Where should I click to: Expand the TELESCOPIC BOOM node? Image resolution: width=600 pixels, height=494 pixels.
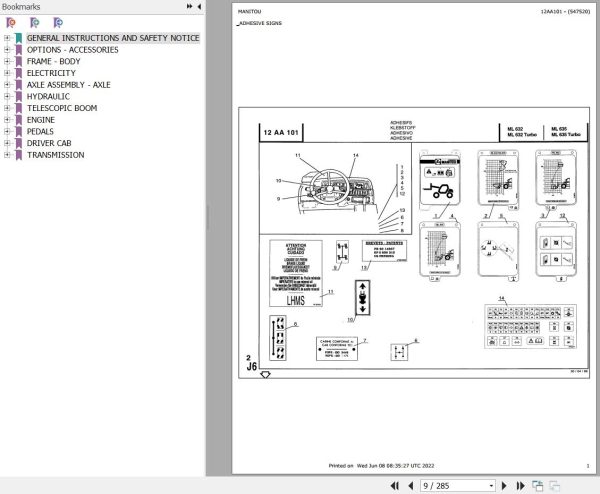[x=7, y=108]
